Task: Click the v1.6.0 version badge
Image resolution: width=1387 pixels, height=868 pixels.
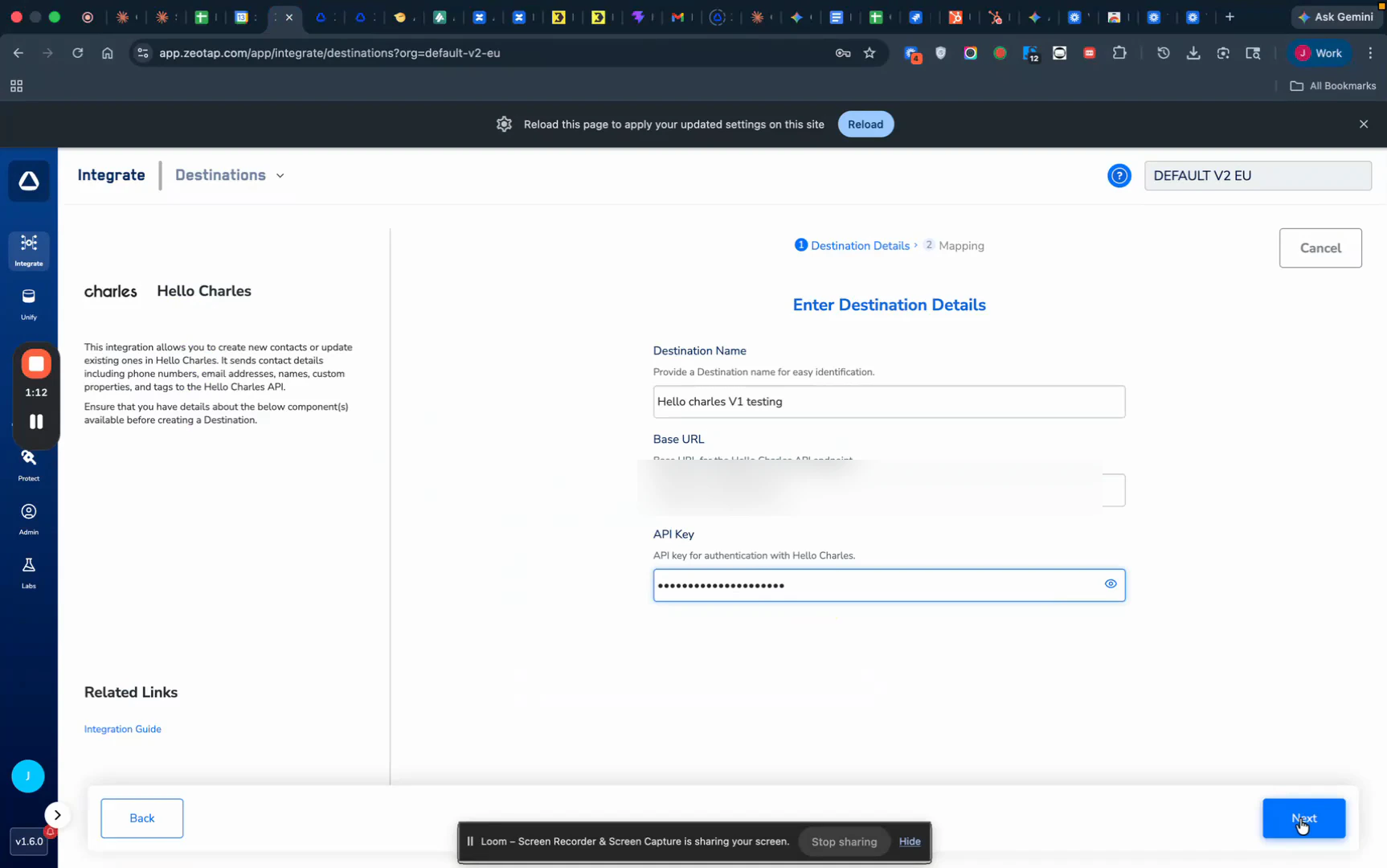Action: 29,841
